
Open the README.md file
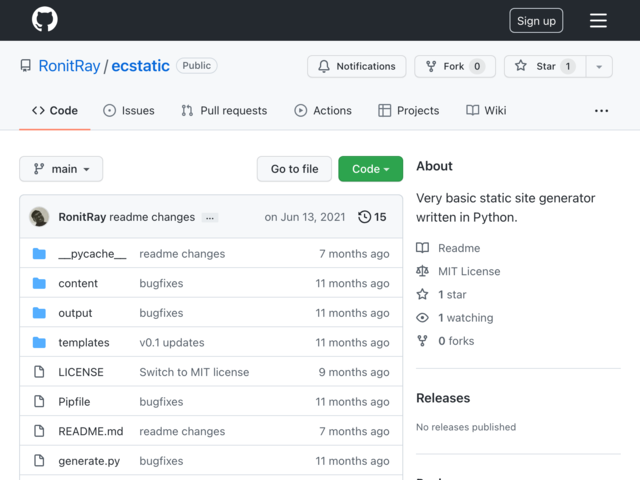point(91,431)
